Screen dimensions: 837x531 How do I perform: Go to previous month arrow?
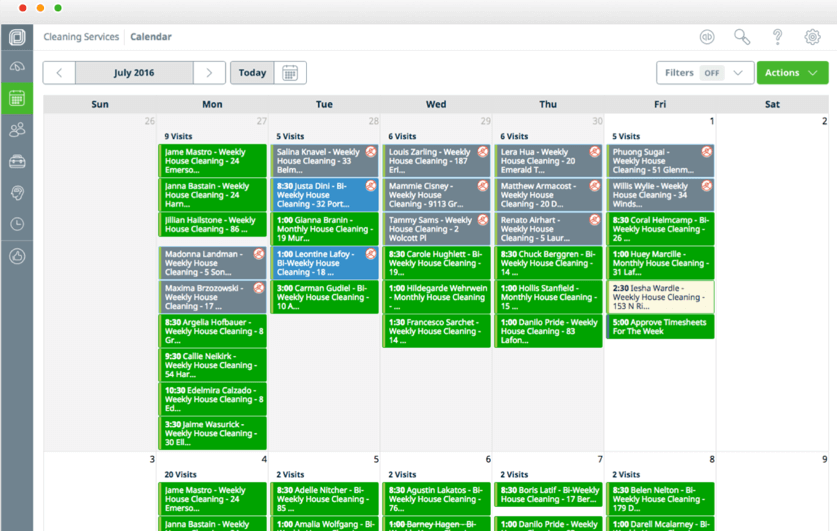[x=59, y=73]
